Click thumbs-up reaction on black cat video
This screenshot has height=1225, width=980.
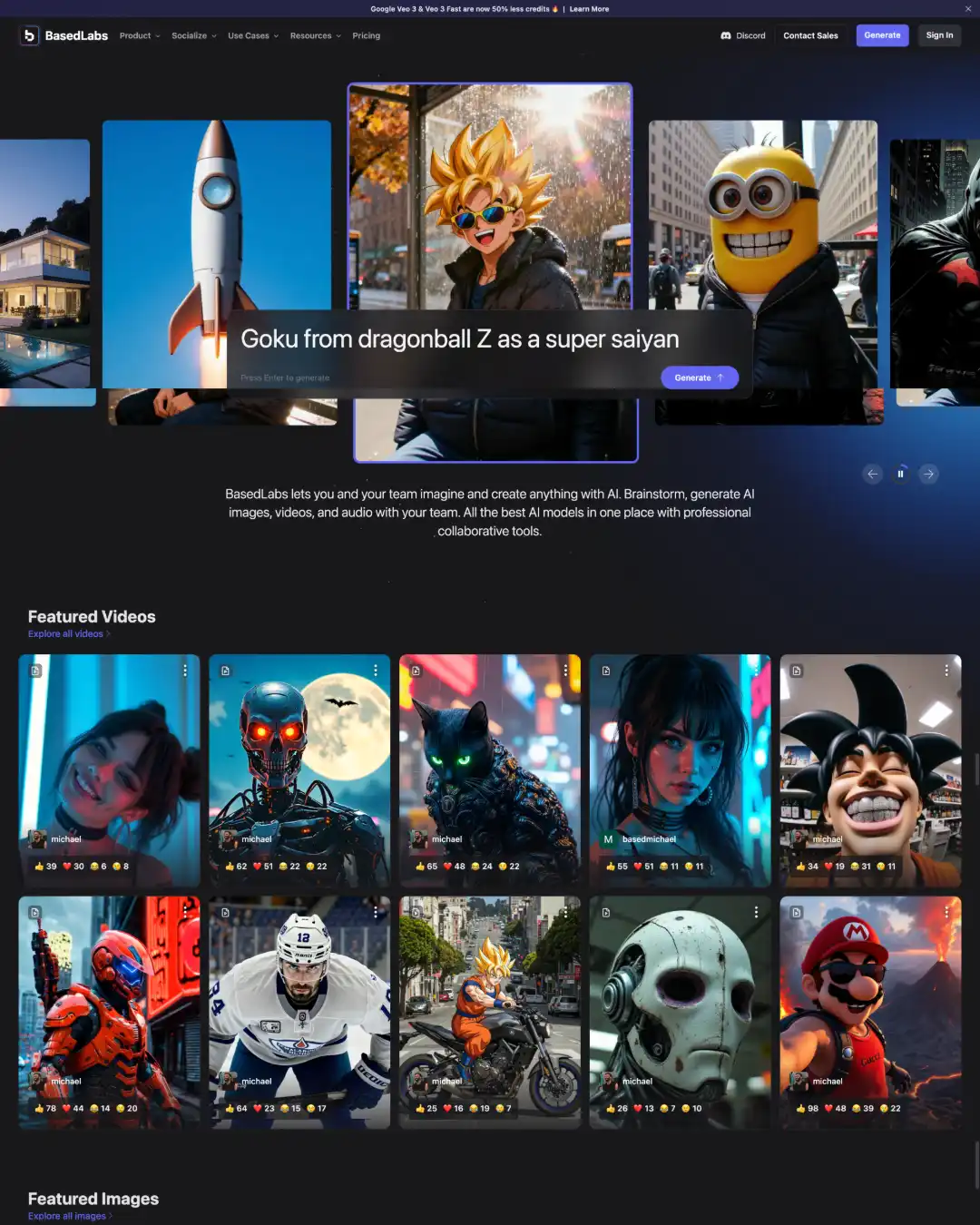(421, 867)
